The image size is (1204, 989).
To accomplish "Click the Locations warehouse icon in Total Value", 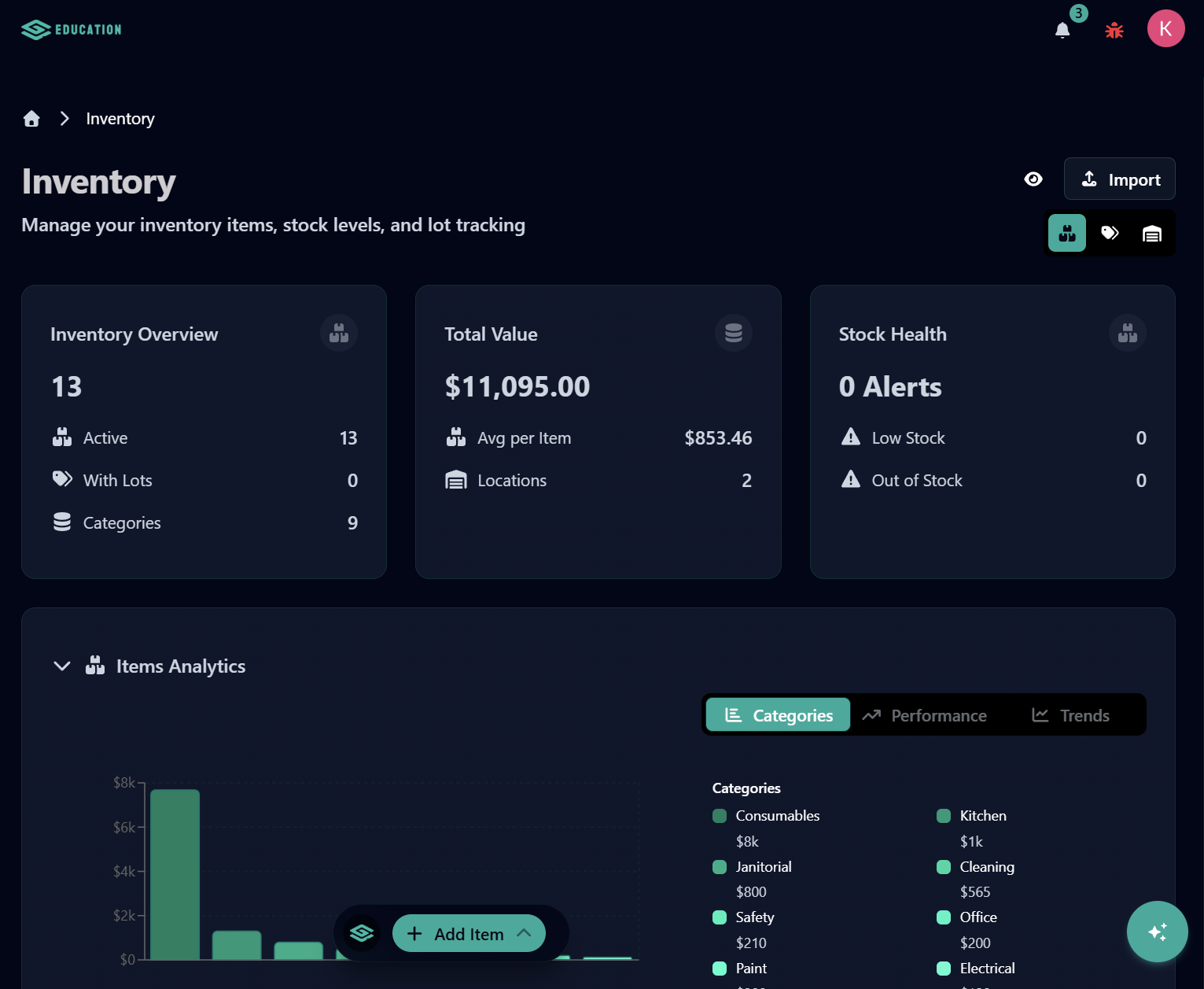I will tap(456, 480).
